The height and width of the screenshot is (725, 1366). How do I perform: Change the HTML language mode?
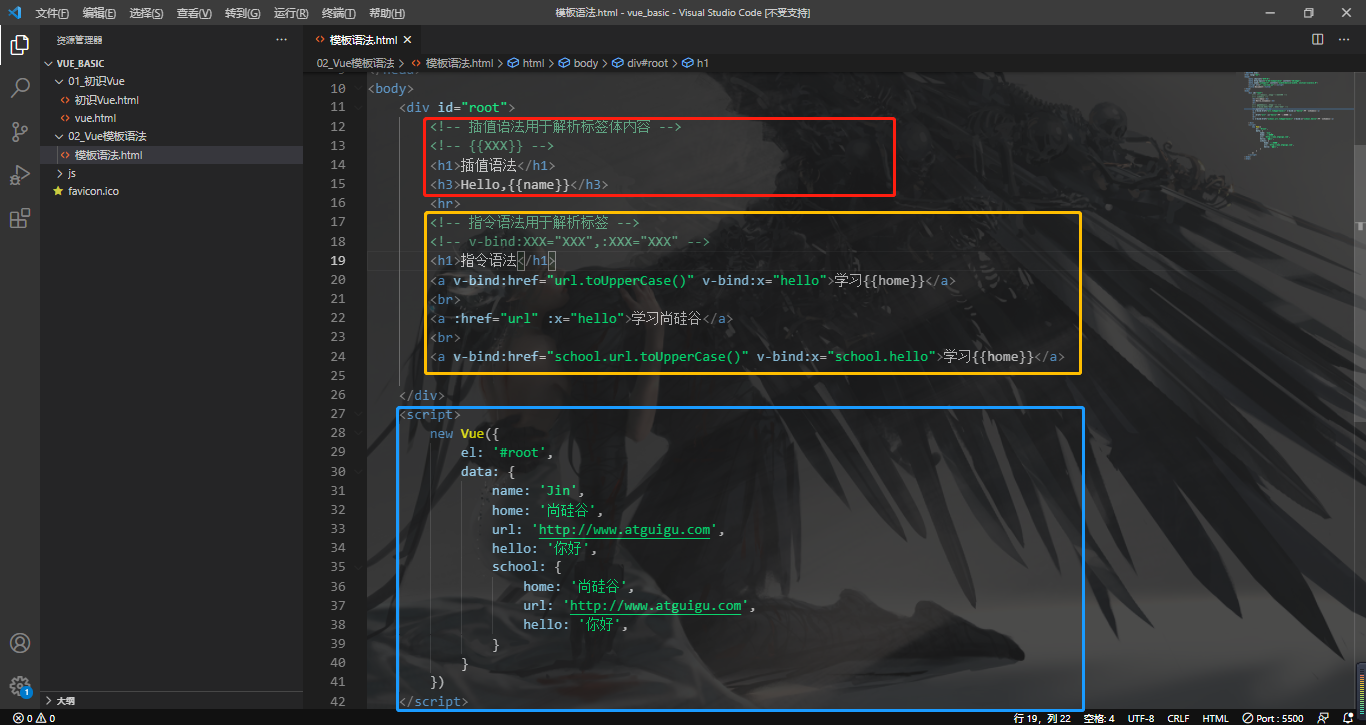tap(1216, 718)
